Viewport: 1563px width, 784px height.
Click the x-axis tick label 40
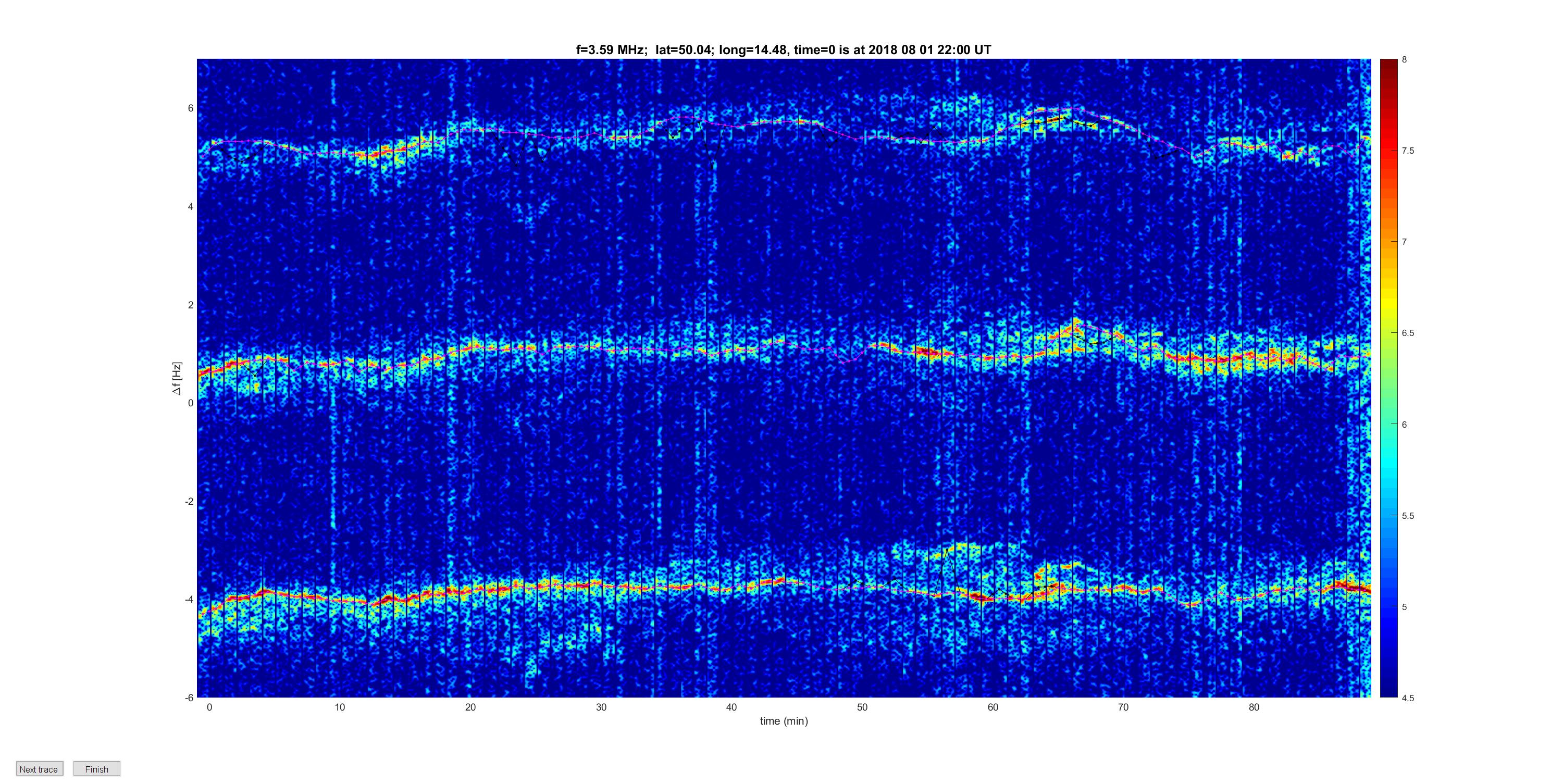coord(731,707)
